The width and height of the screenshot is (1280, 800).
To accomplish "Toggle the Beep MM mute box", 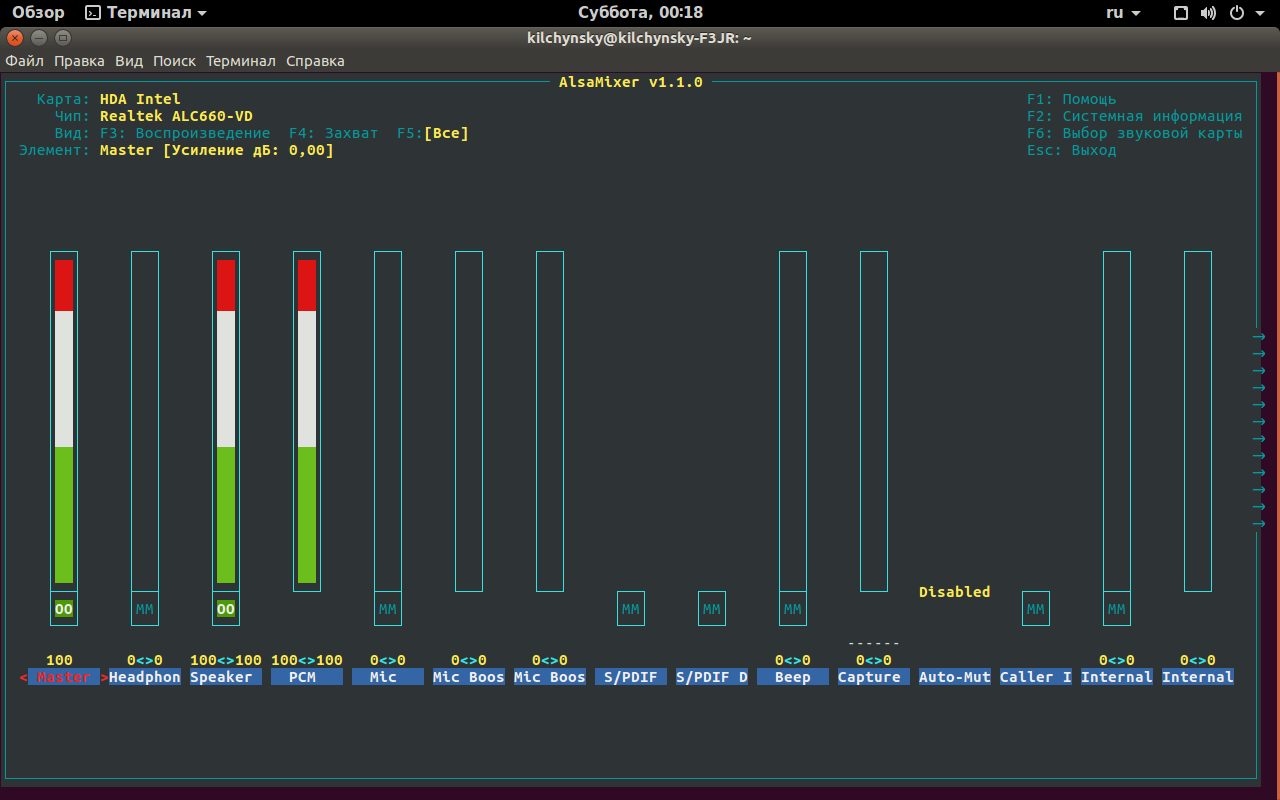I will (x=793, y=609).
